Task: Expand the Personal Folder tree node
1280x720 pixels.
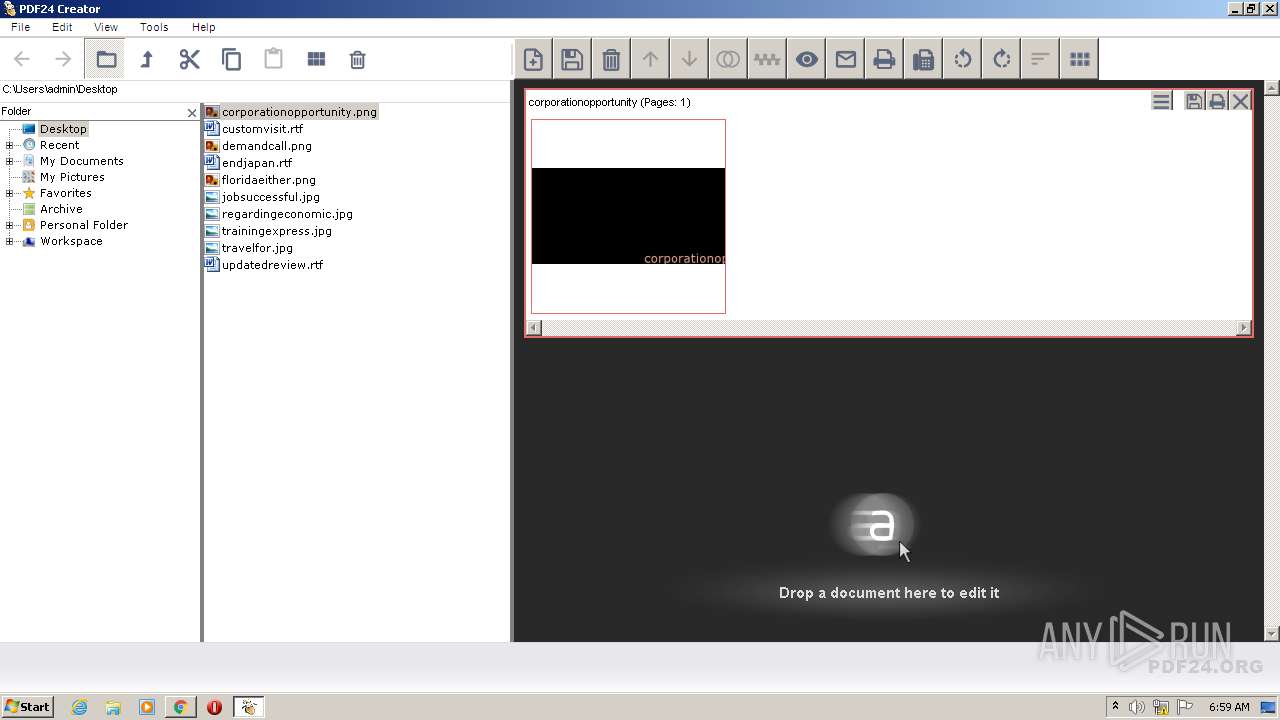Action: 10,225
